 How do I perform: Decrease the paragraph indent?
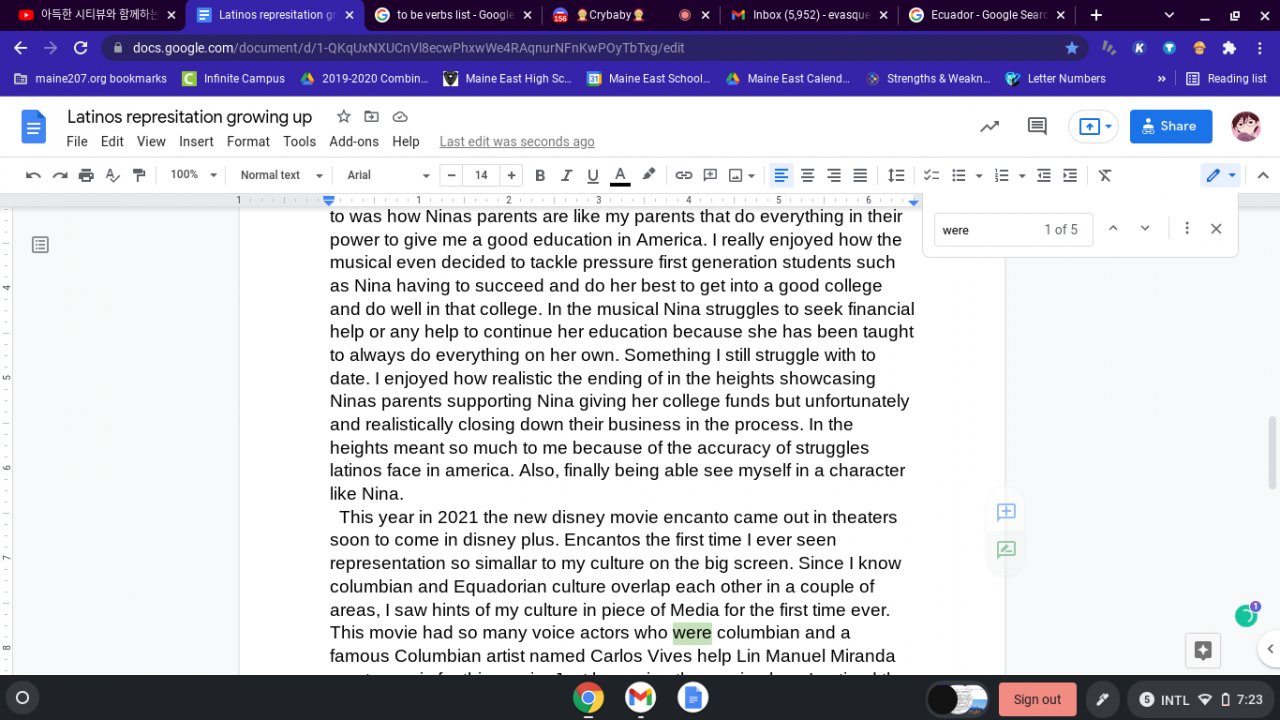[1044, 175]
